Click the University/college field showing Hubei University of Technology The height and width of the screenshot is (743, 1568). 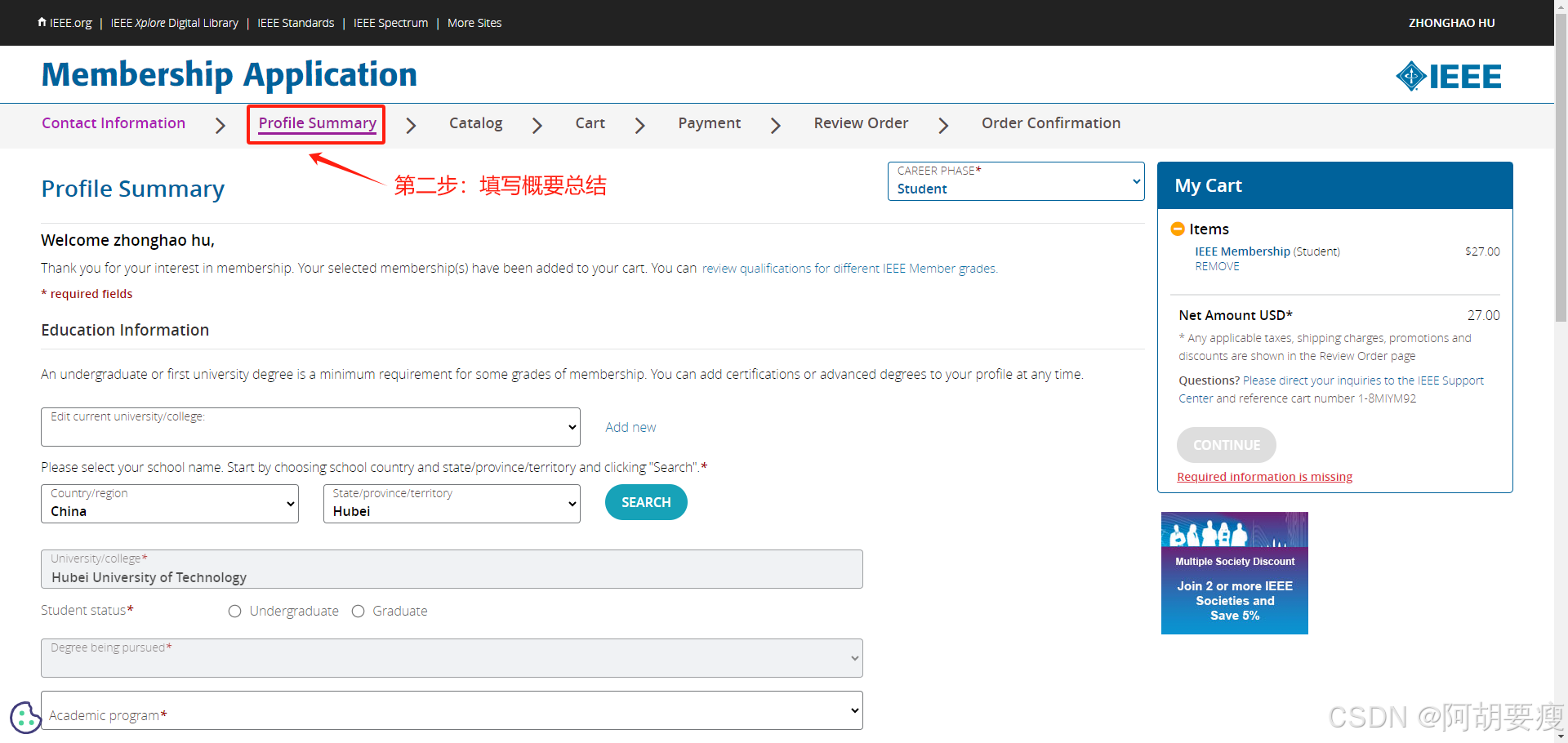point(452,569)
